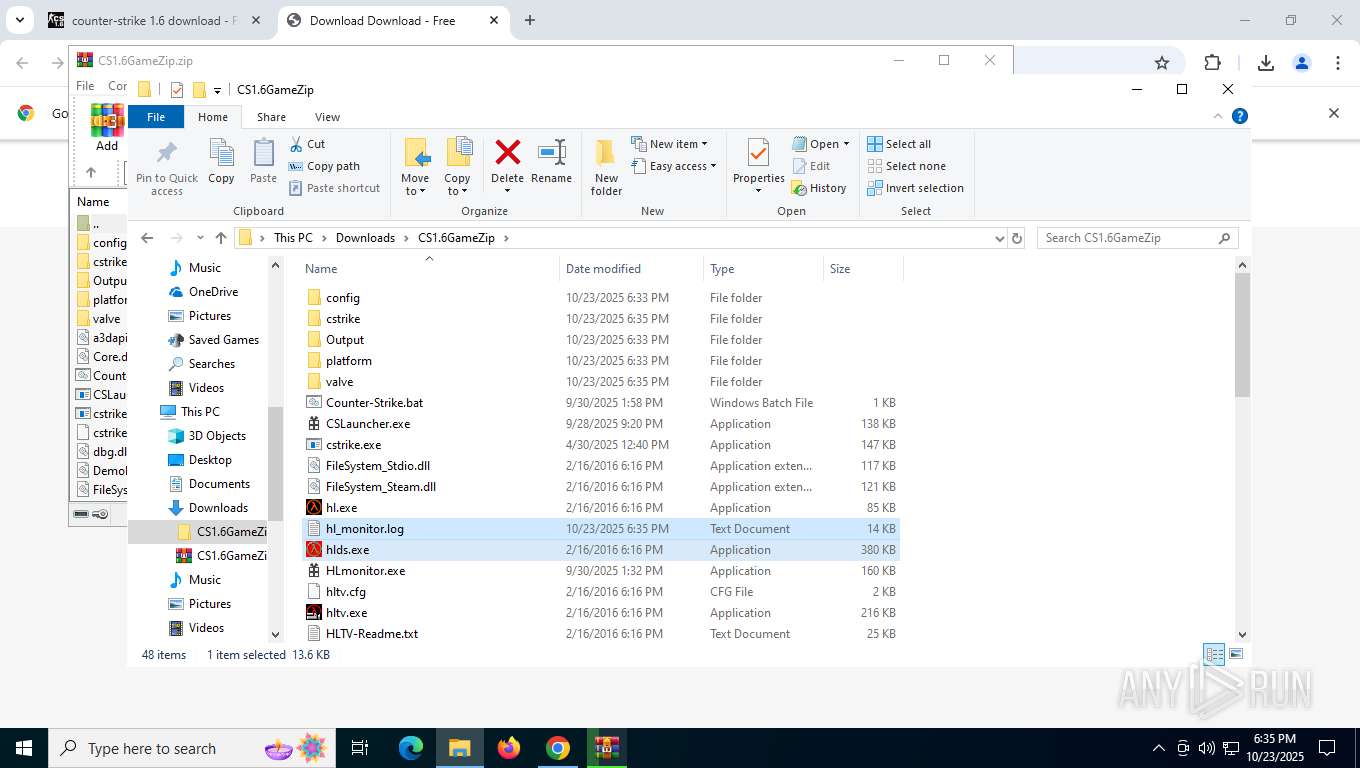This screenshot has width=1360, height=768.
Task: Switch to Details view icon
Action: [x=1214, y=655]
